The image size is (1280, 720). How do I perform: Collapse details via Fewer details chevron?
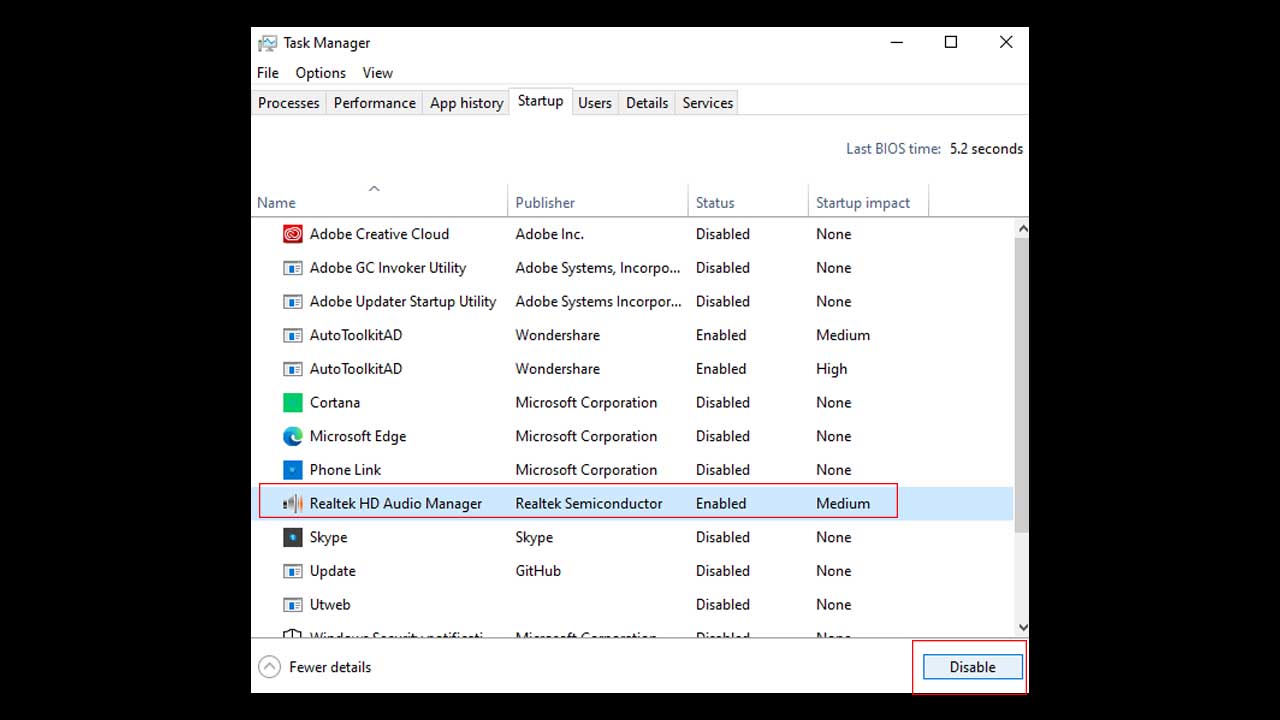pyautogui.click(x=268, y=666)
